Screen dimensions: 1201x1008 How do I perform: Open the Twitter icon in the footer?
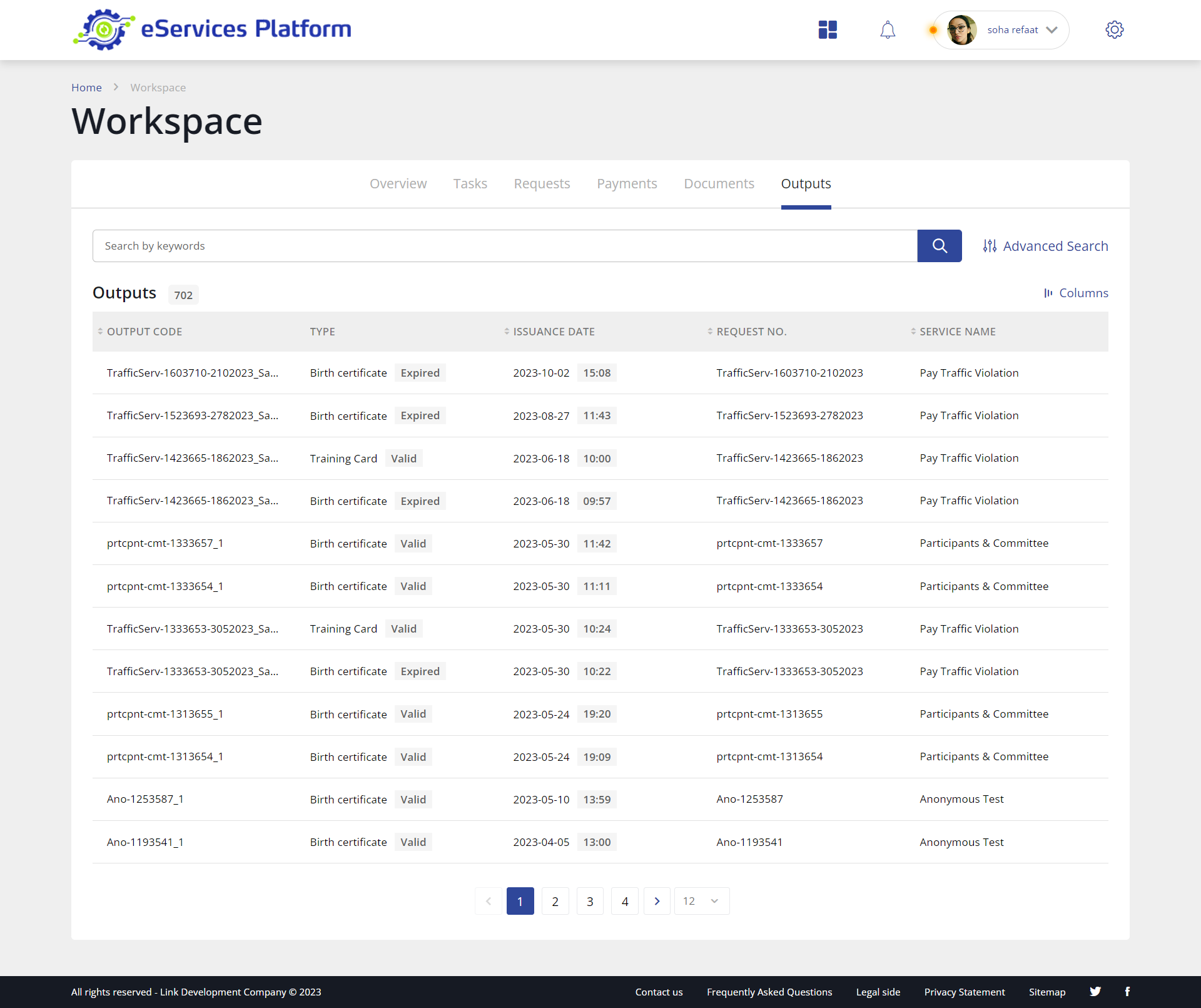coord(1095,992)
